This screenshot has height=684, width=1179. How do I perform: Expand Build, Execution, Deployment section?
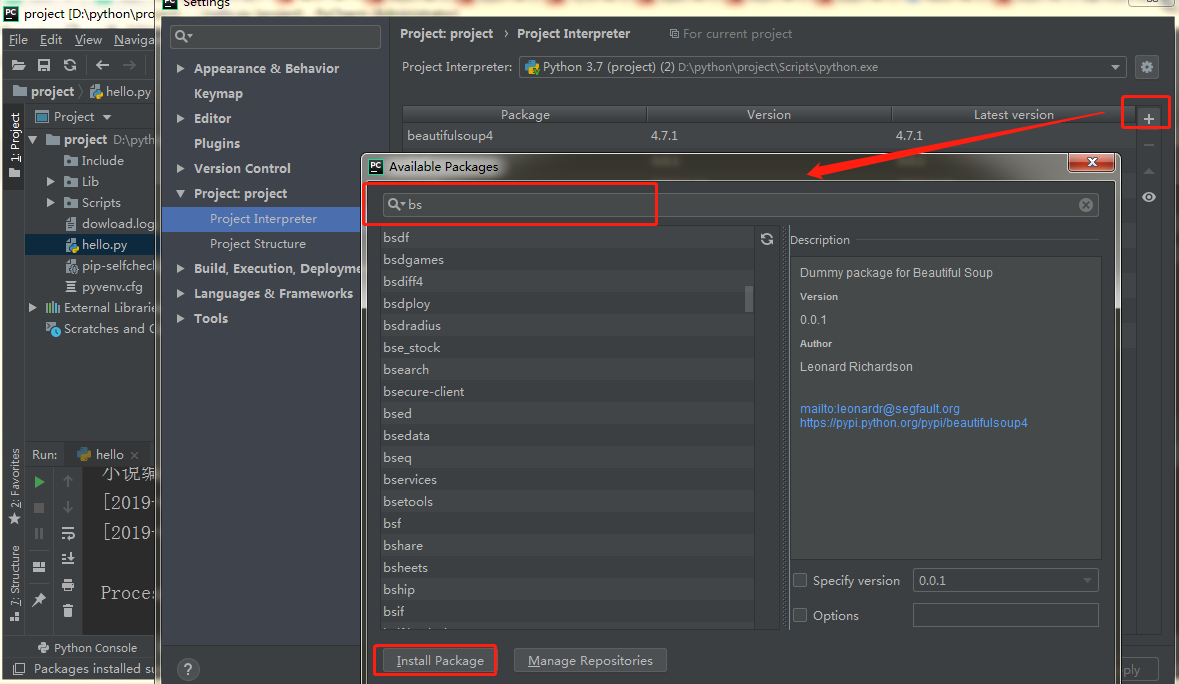click(180, 268)
